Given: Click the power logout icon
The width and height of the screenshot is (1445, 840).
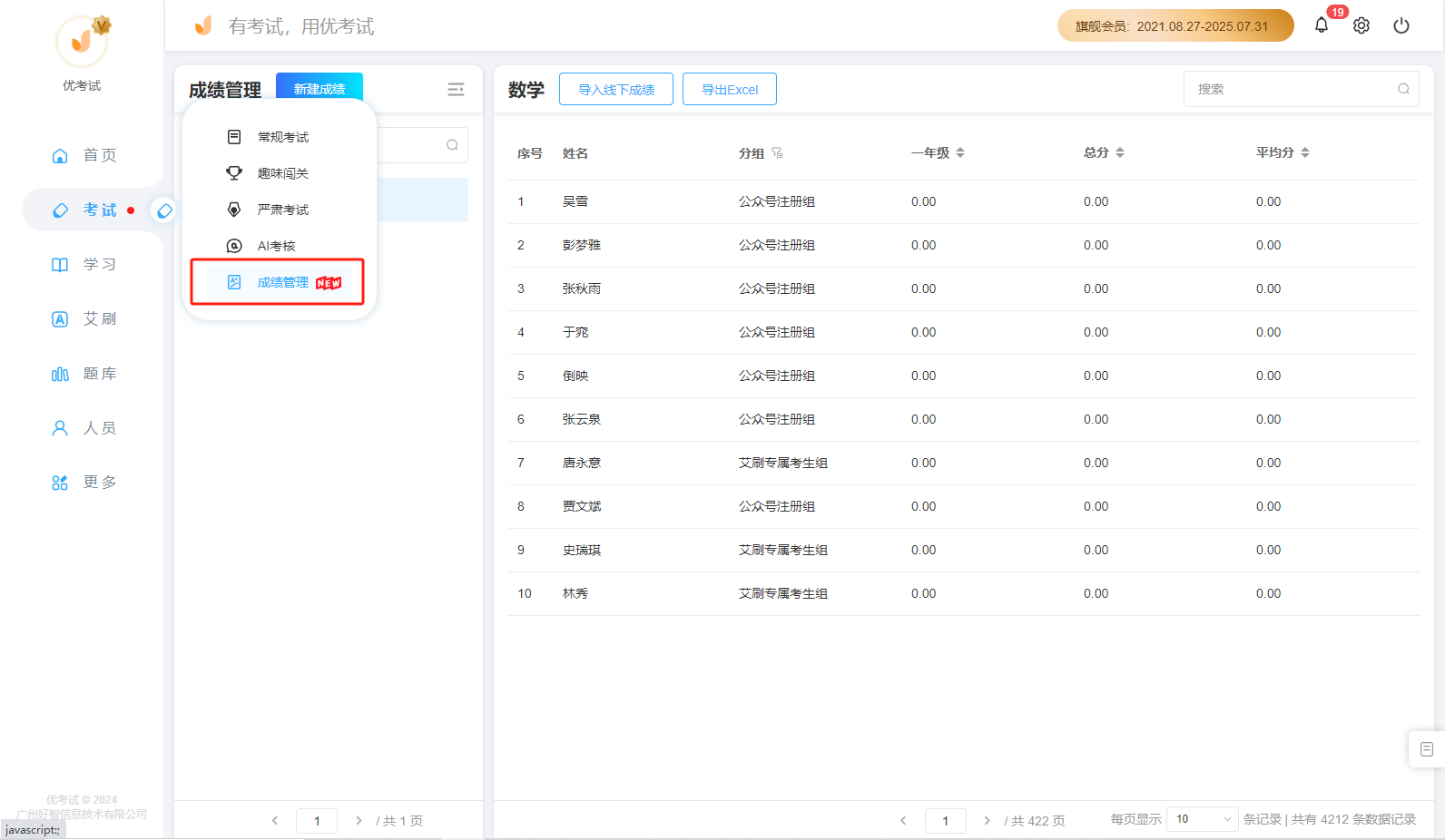Looking at the screenshot, I should pyautogui.click(x=1401, y=25).
